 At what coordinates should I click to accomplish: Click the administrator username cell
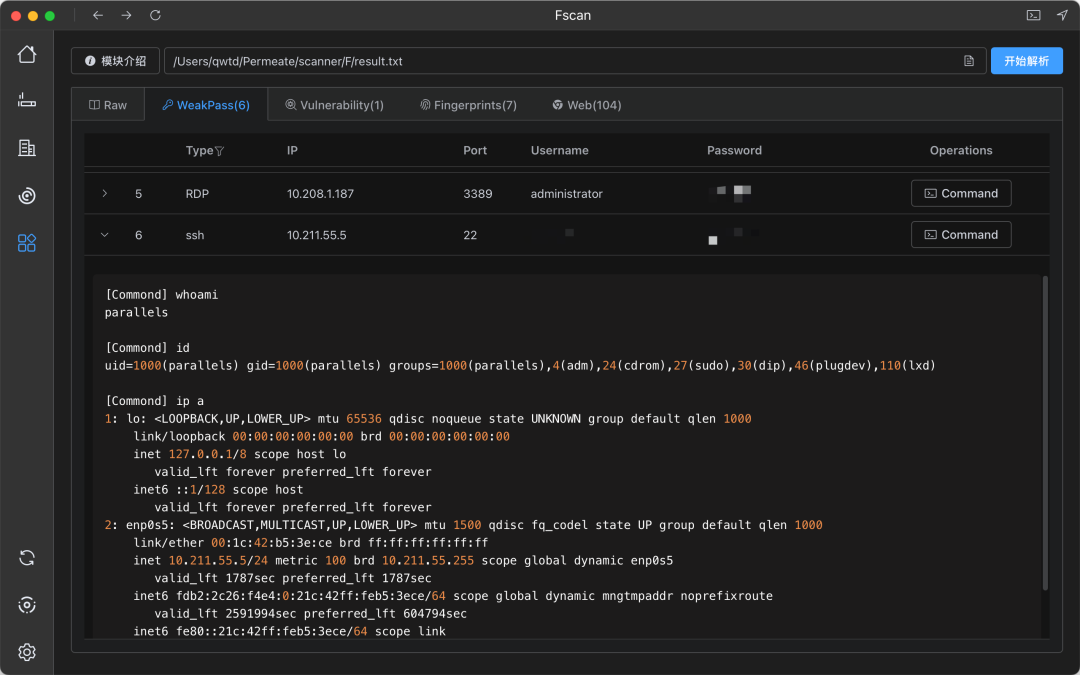tap(566, 194)
